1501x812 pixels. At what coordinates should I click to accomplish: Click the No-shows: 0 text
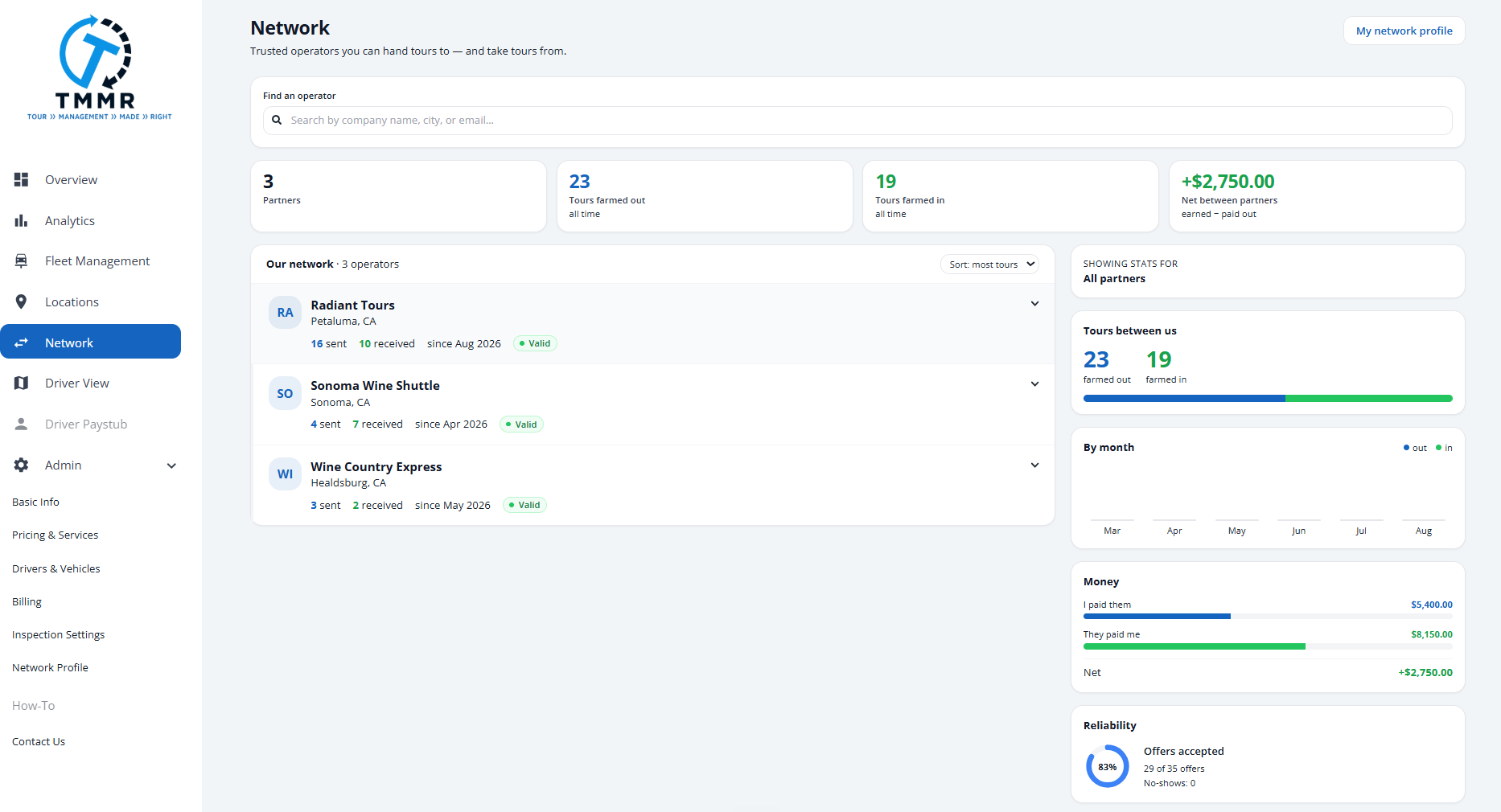1170,783
